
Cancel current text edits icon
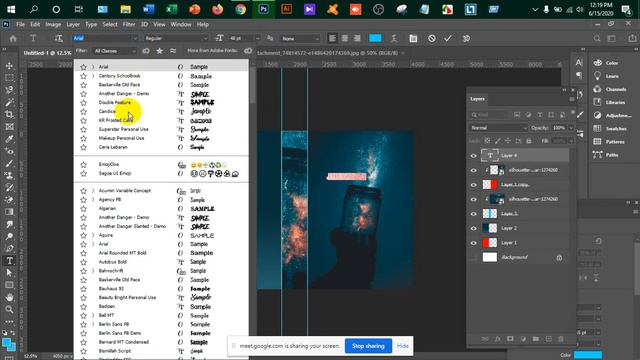[x=432, y=38]
